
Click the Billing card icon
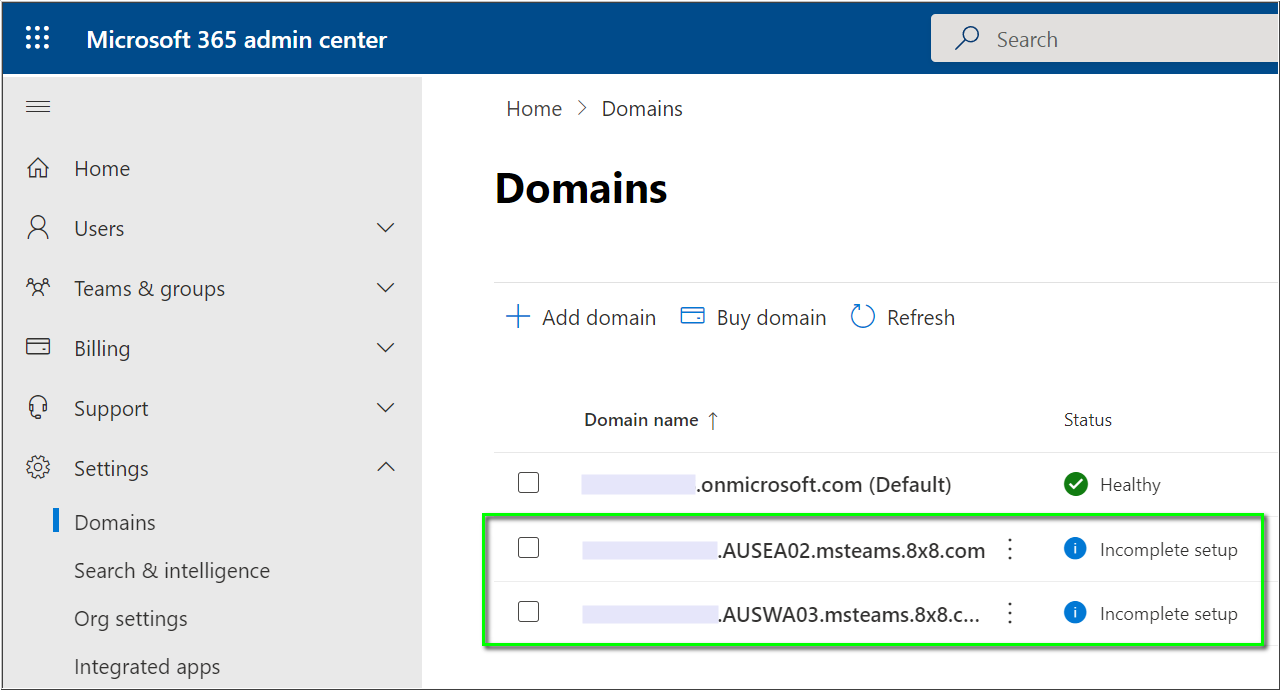tap(38, 347)
